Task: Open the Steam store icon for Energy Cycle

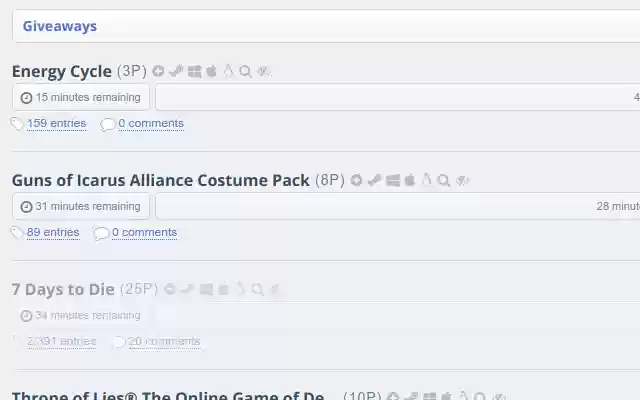Action: tap(176, 71)
